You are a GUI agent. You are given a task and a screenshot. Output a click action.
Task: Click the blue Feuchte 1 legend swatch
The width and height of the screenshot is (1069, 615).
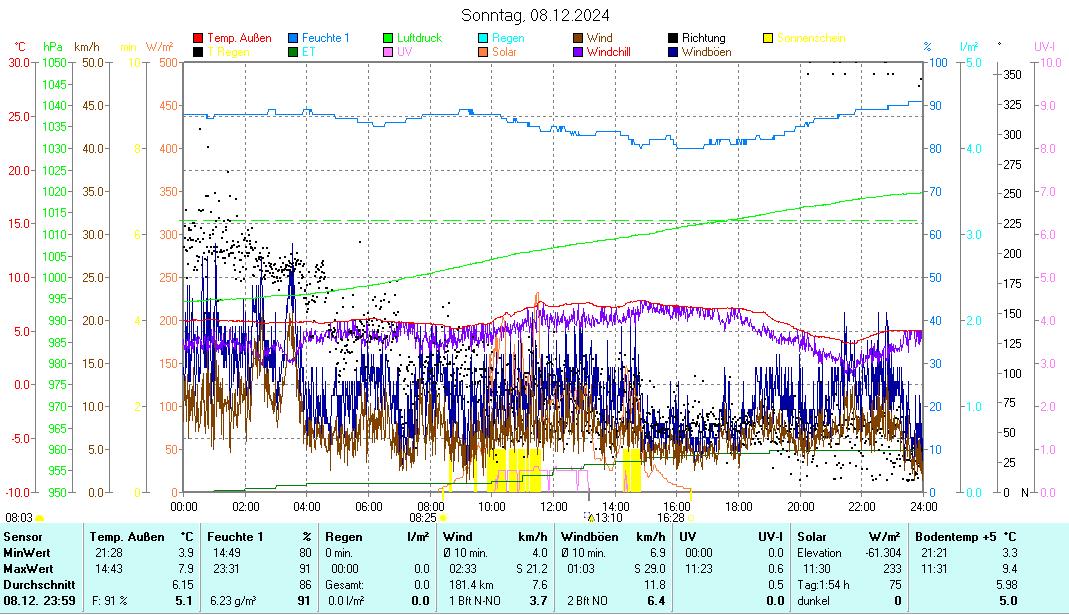[x=293, y=39]
